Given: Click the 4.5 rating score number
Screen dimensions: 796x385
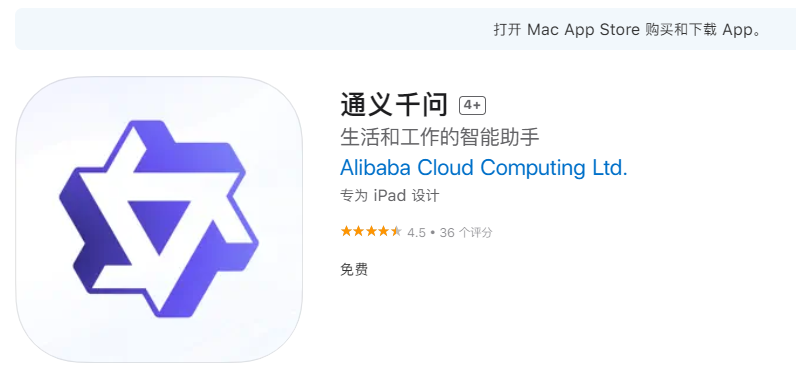Looking at the screenshot, I should (x=416, y=233).
